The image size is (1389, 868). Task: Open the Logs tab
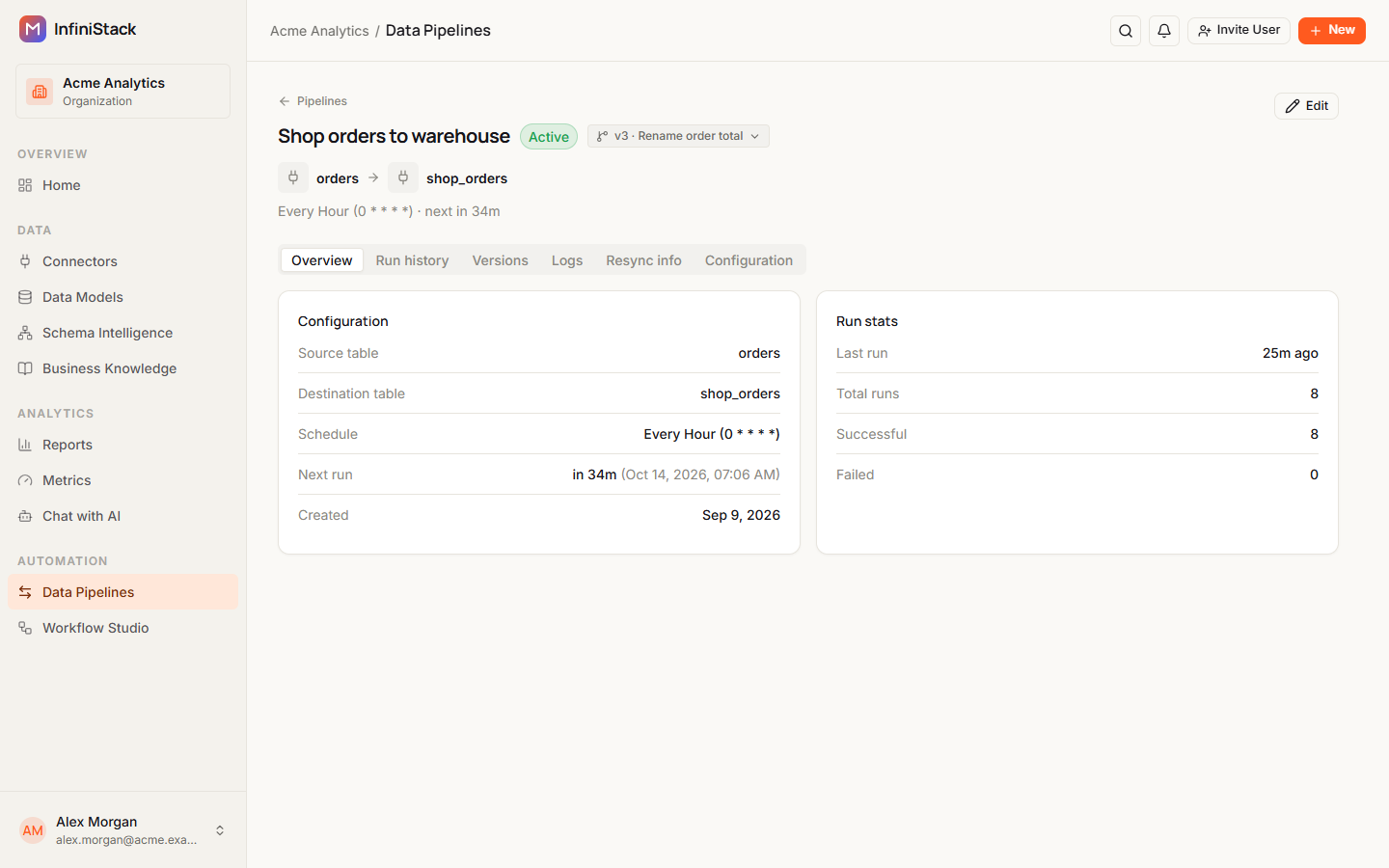click(567, 260)
